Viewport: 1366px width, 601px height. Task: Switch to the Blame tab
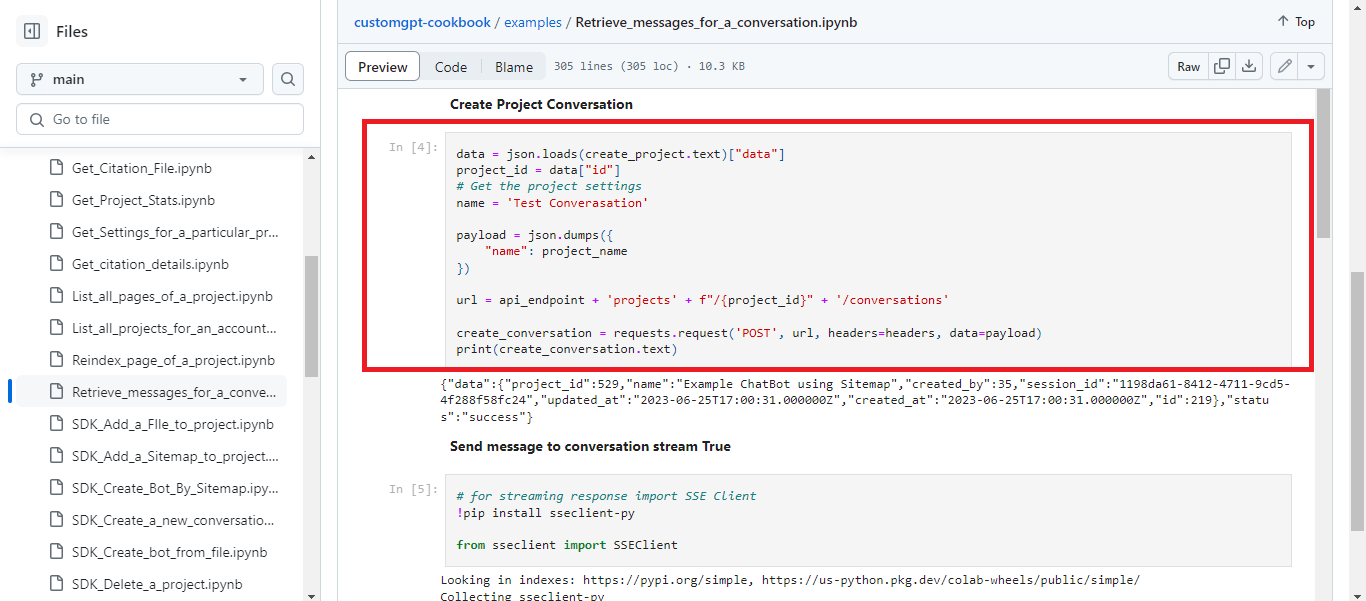tap(513, 66)
